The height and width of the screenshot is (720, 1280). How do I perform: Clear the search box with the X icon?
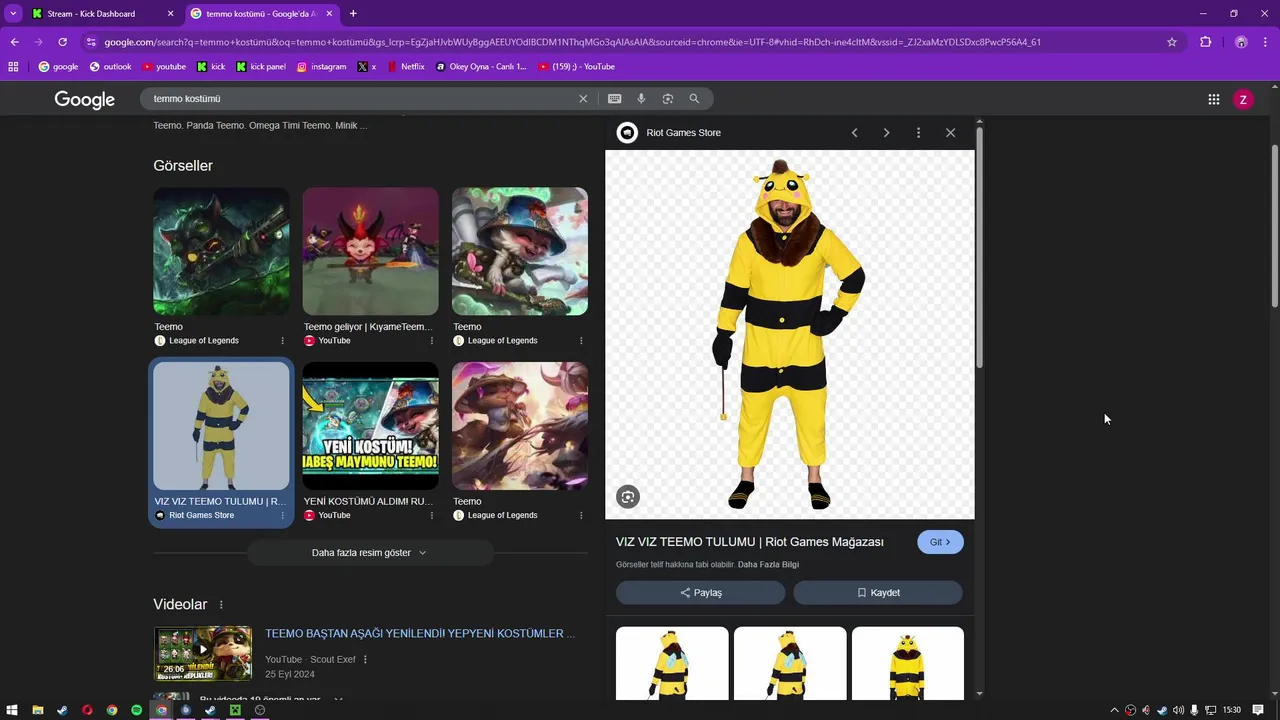pos(583,99)
